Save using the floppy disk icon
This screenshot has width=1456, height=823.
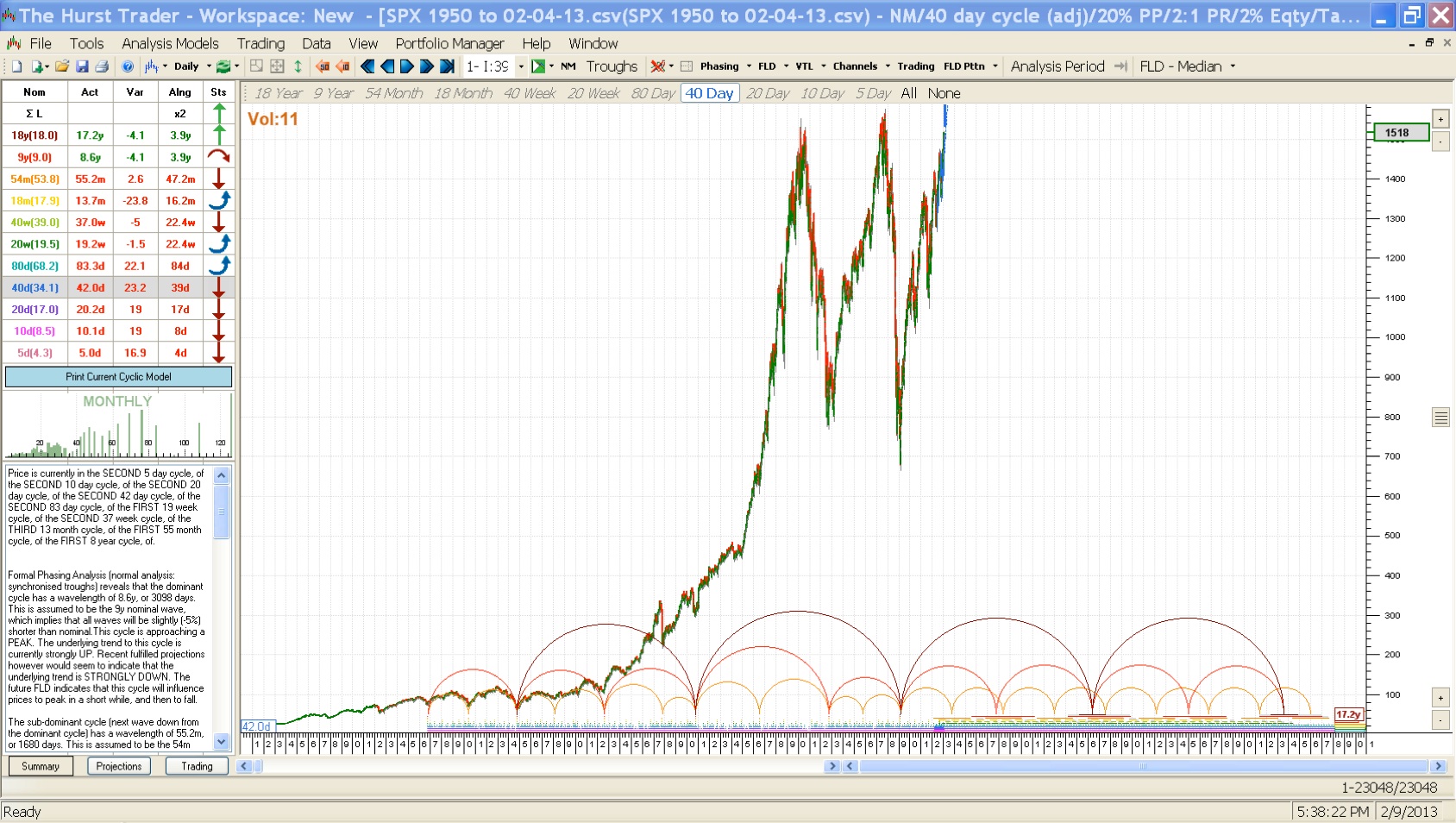pyautogui.click(x=82, y=66)
